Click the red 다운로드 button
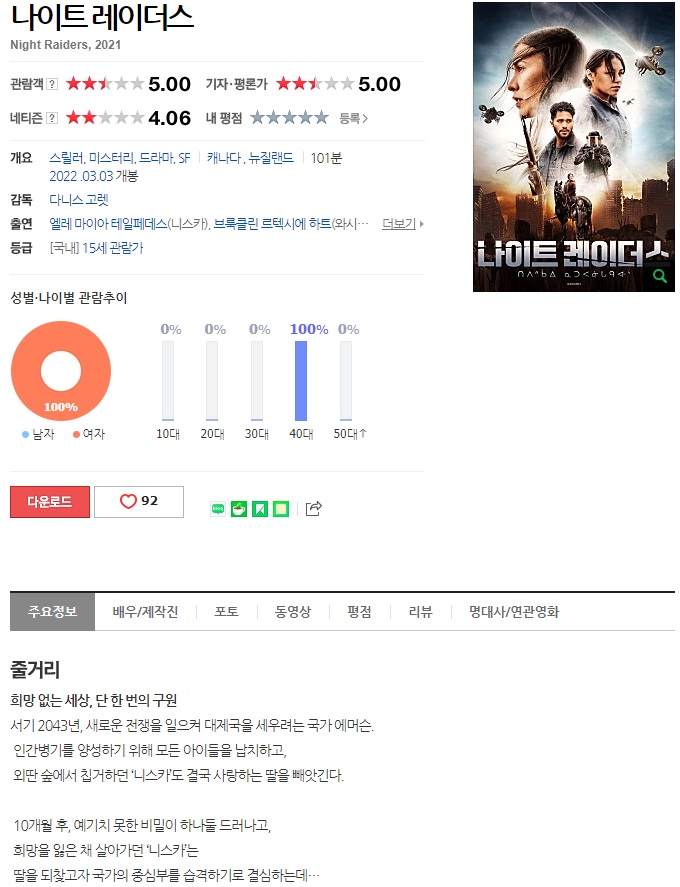 50,502
